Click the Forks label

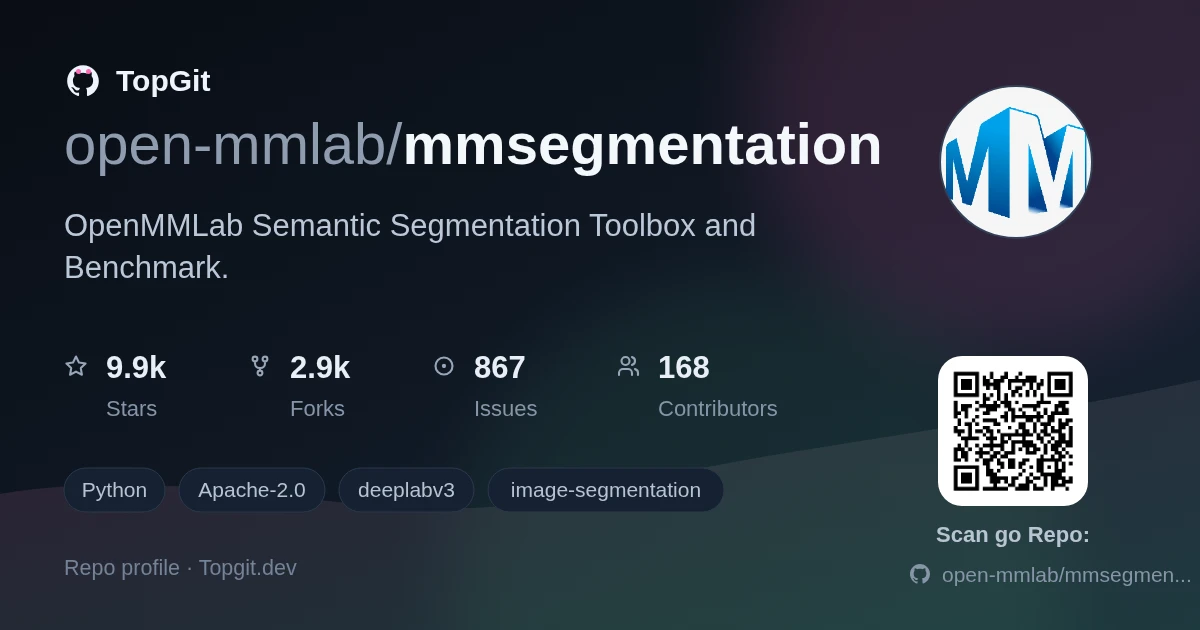317,409
